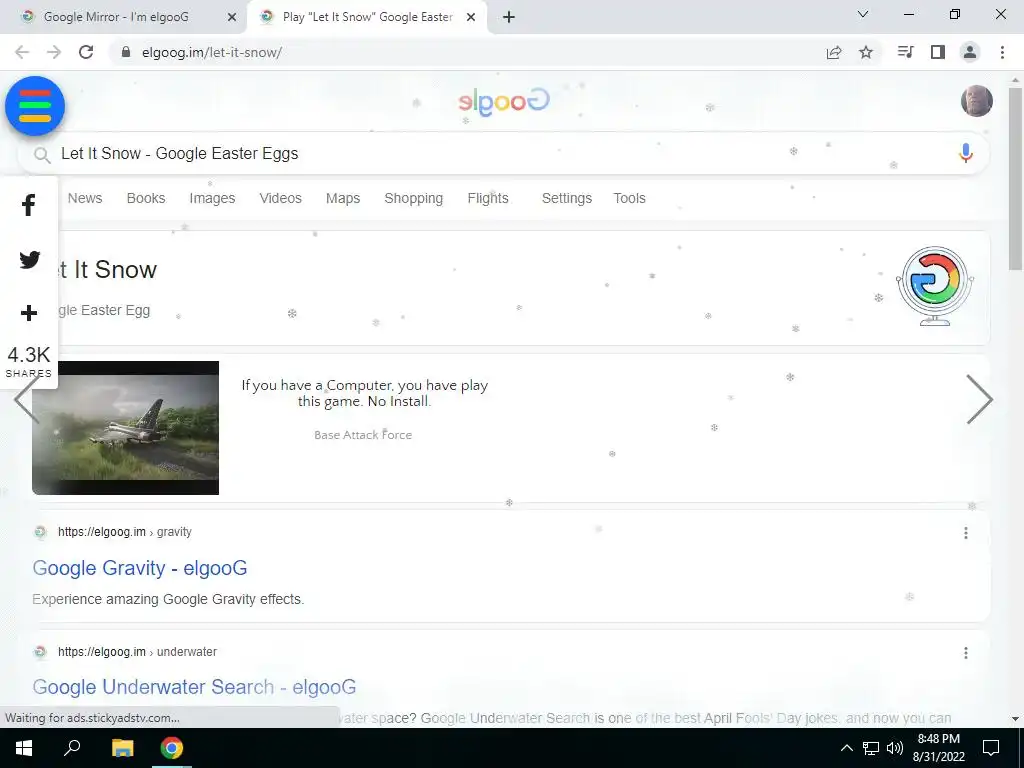The width and height of the screenshot is (1024, 768).
Task: Open Chrome media controls icon
Action: coord(905,52)
